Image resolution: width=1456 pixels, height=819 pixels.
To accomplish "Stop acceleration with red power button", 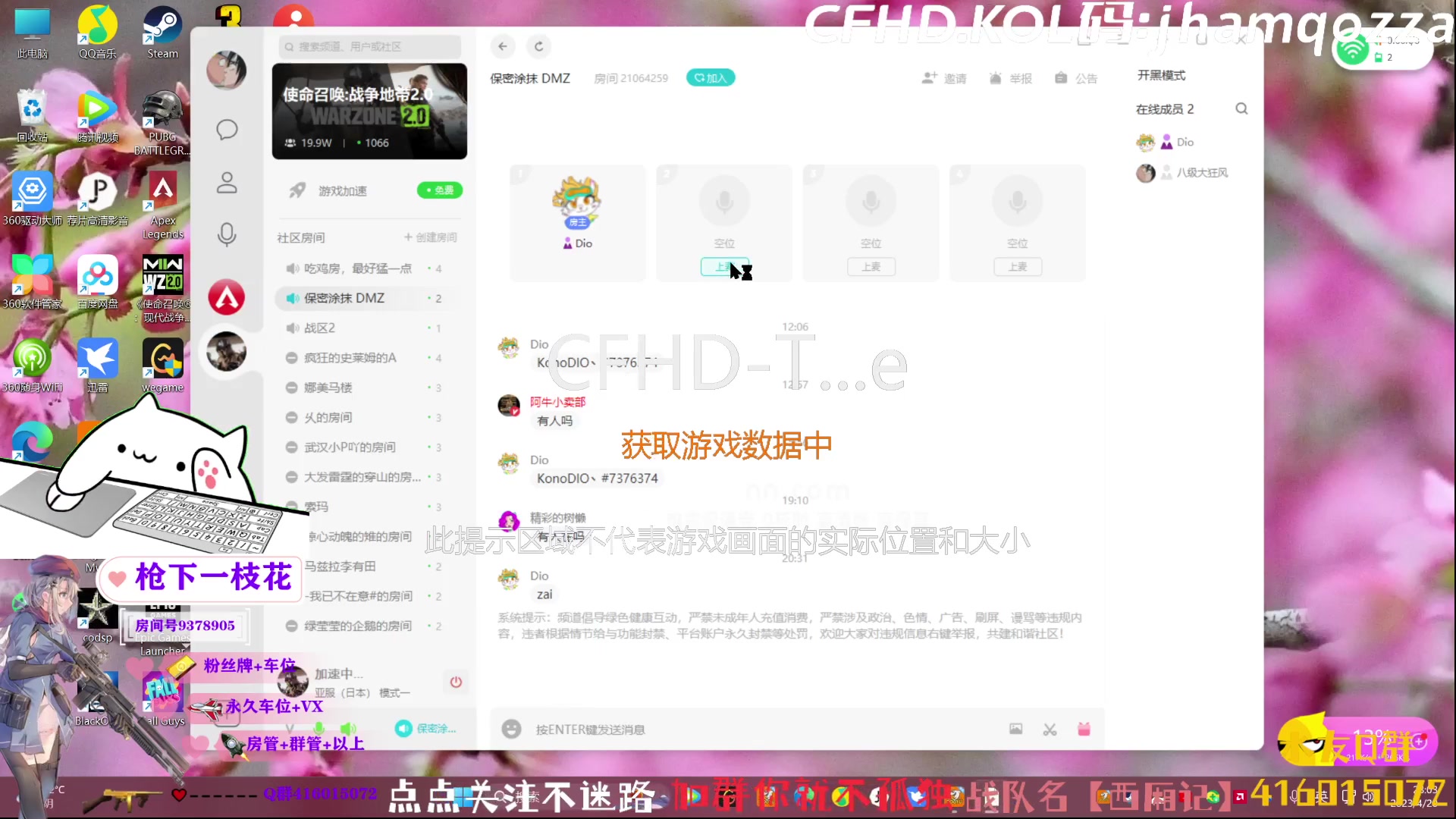I will [x=456, y=682].
